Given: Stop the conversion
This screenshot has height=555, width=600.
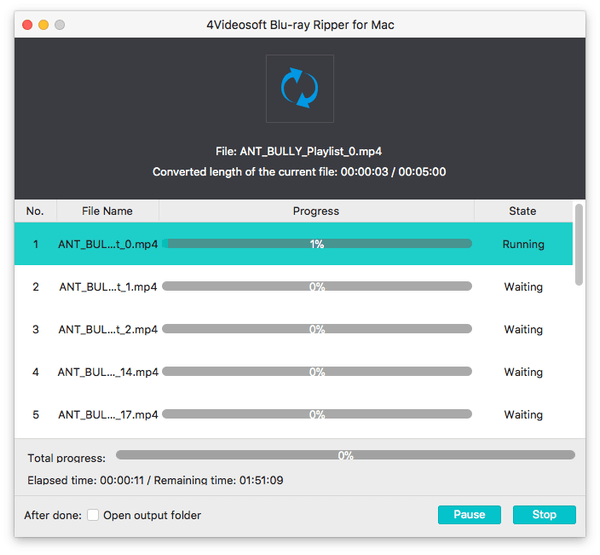Looking at the screenshot, I should (544, 514).
